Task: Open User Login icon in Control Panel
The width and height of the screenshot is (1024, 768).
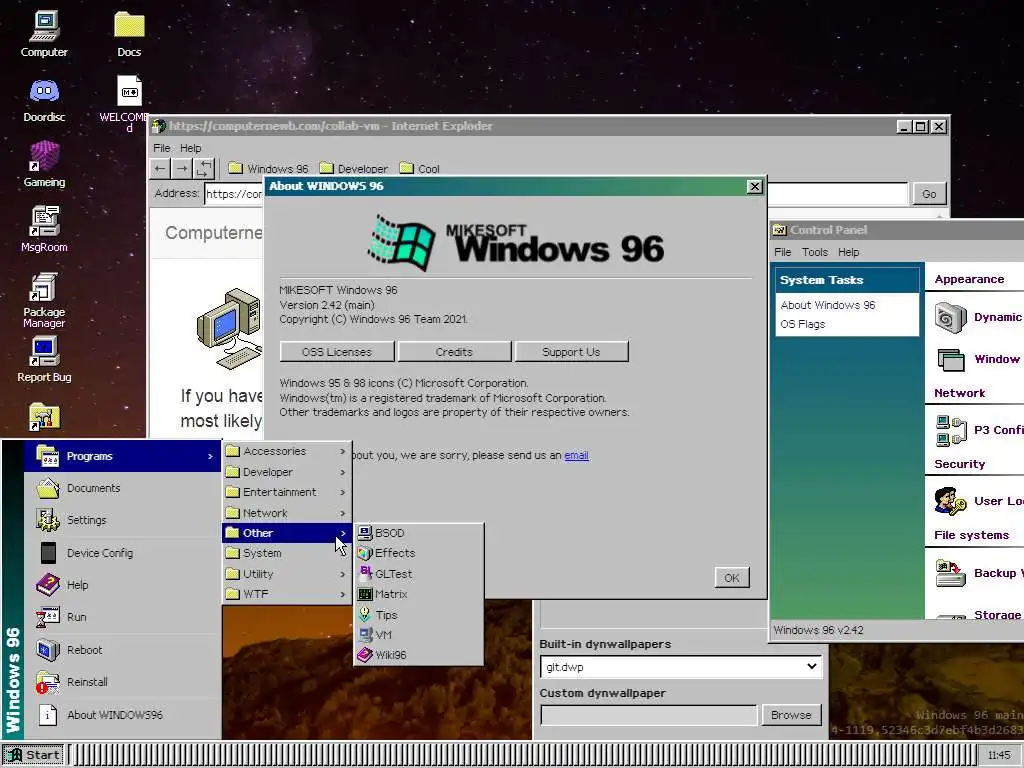Action: [951, 502]
